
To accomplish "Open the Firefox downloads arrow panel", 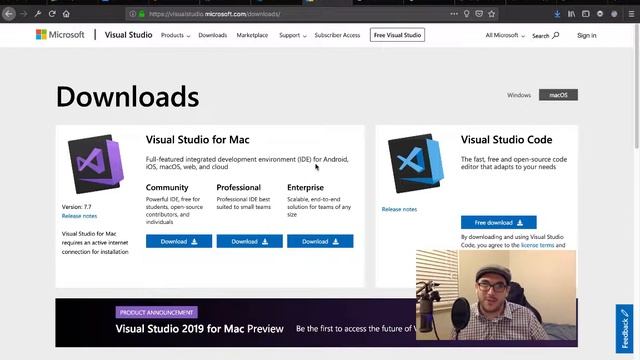I will [x=557, y=14].
